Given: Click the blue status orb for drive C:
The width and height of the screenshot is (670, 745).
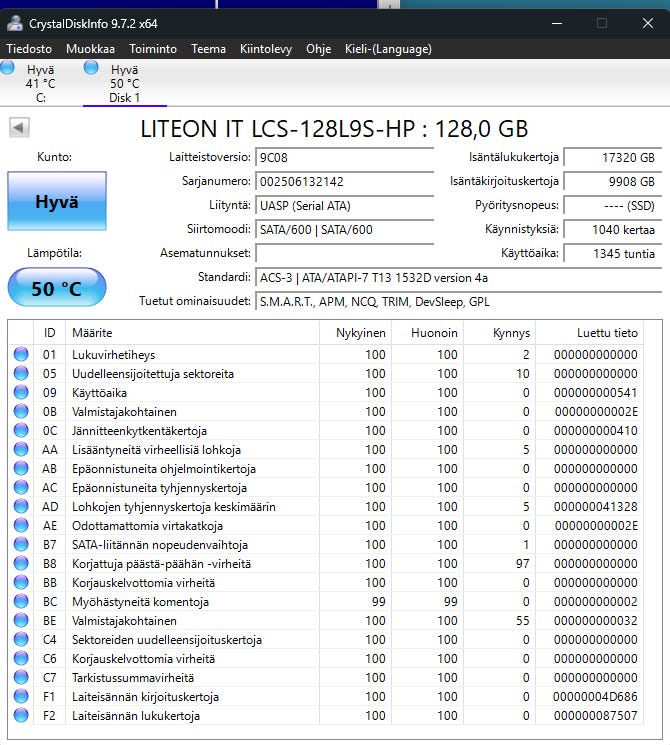Looking at the screenshot, I should click(x=7, y=67).
